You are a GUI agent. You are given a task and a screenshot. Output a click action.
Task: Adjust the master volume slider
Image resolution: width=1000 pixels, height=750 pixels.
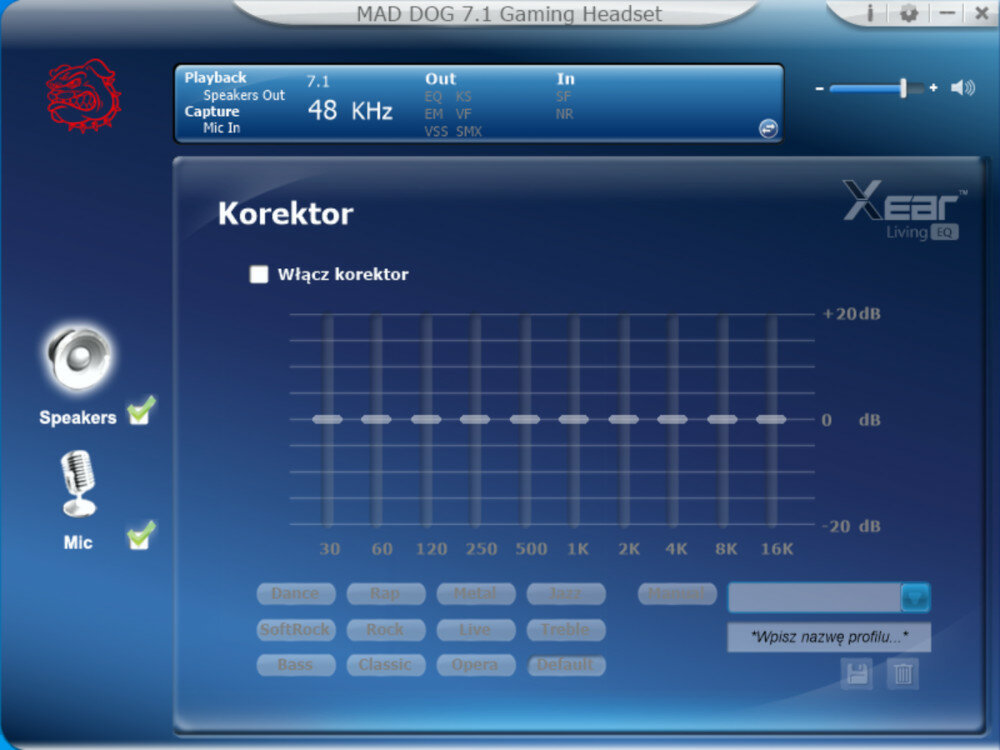(877, 88)
